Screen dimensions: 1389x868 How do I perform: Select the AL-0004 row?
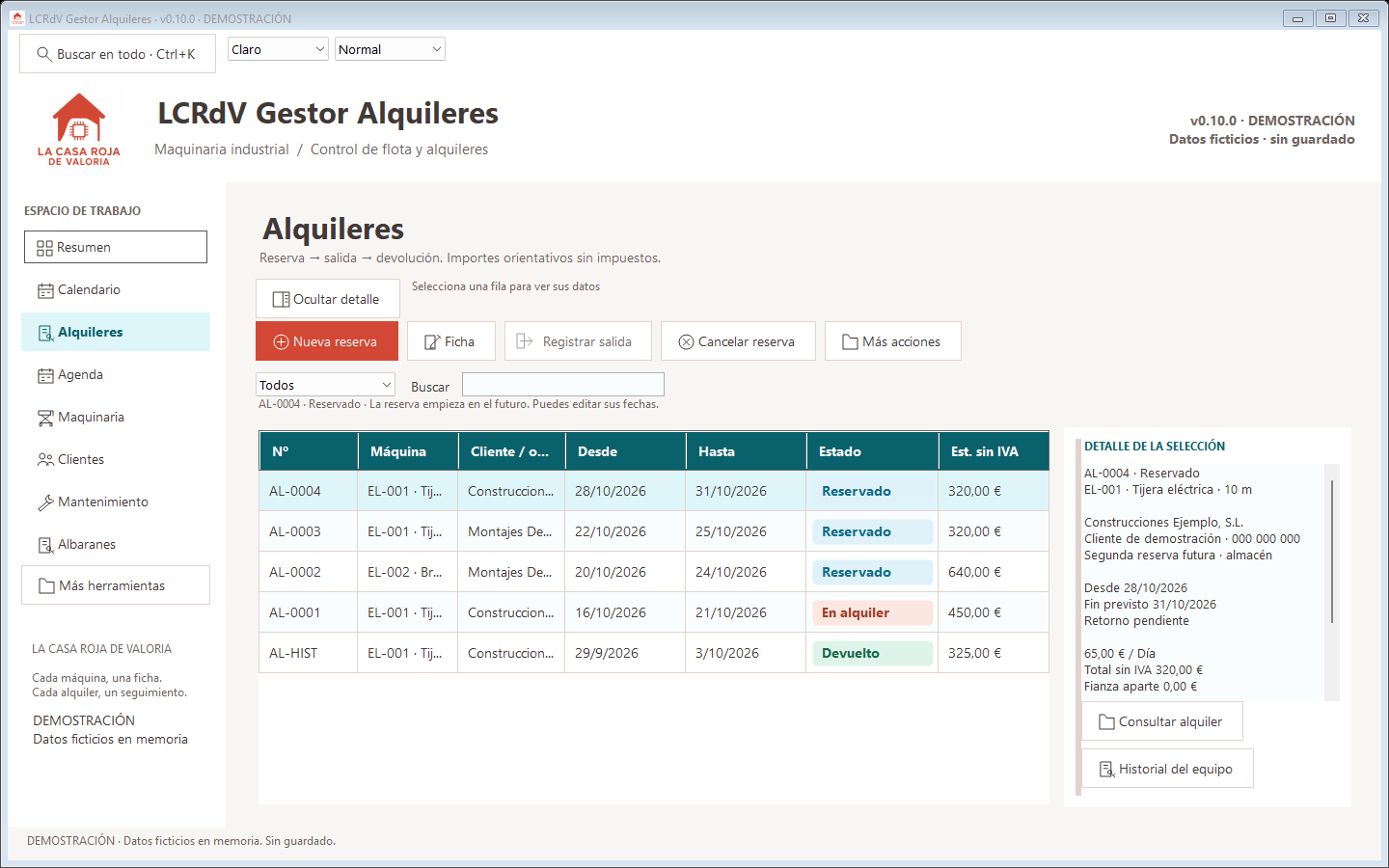click(654, 491)
